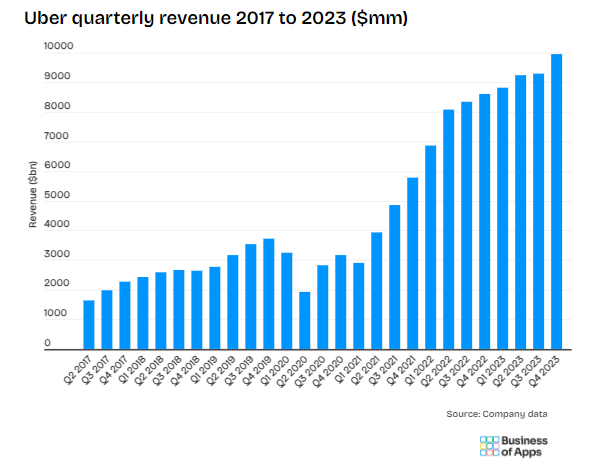This screenshot has width=597, height=468.
Task: Select the Q2 2018 revenue bar
Action: click(161, 311)
